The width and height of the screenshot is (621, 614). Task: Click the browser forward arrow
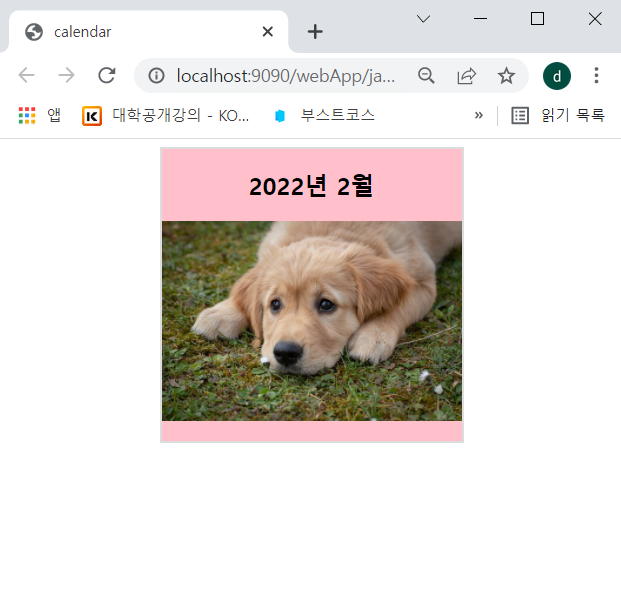point(66,75)
